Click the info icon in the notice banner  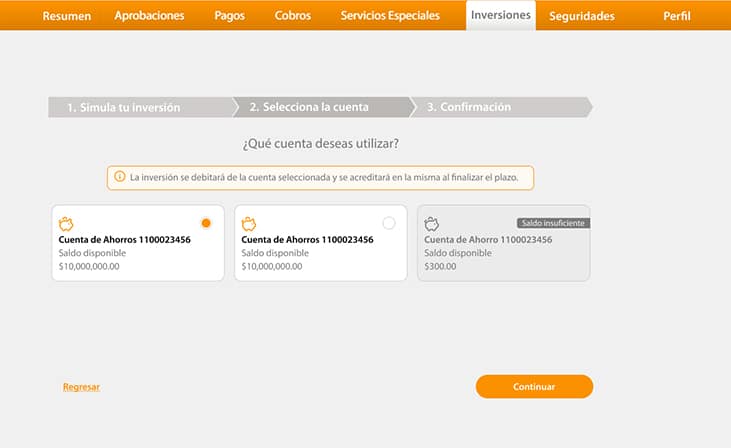click(x=119, y=178)
